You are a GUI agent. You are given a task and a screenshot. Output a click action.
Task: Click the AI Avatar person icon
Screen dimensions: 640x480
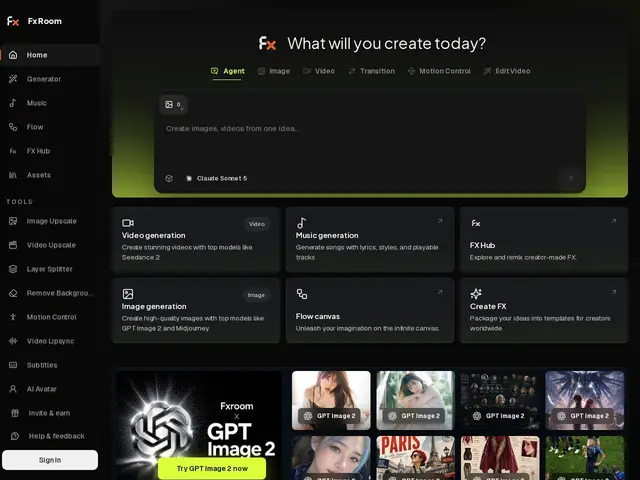(13, 389)
